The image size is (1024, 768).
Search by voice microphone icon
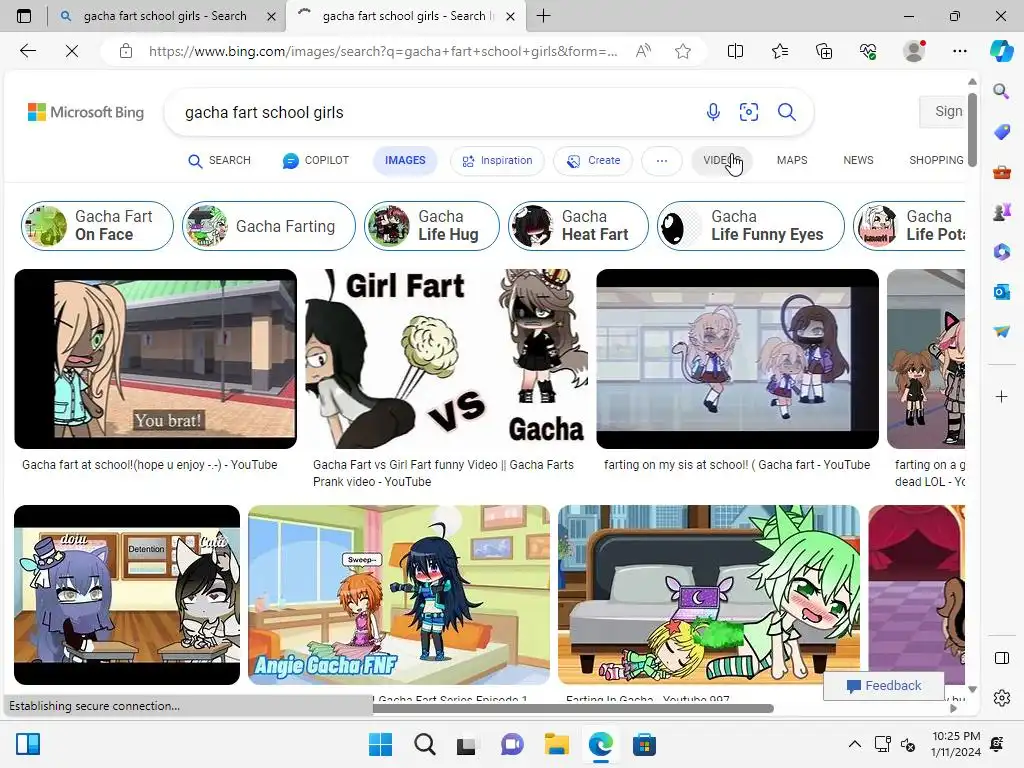713,112
